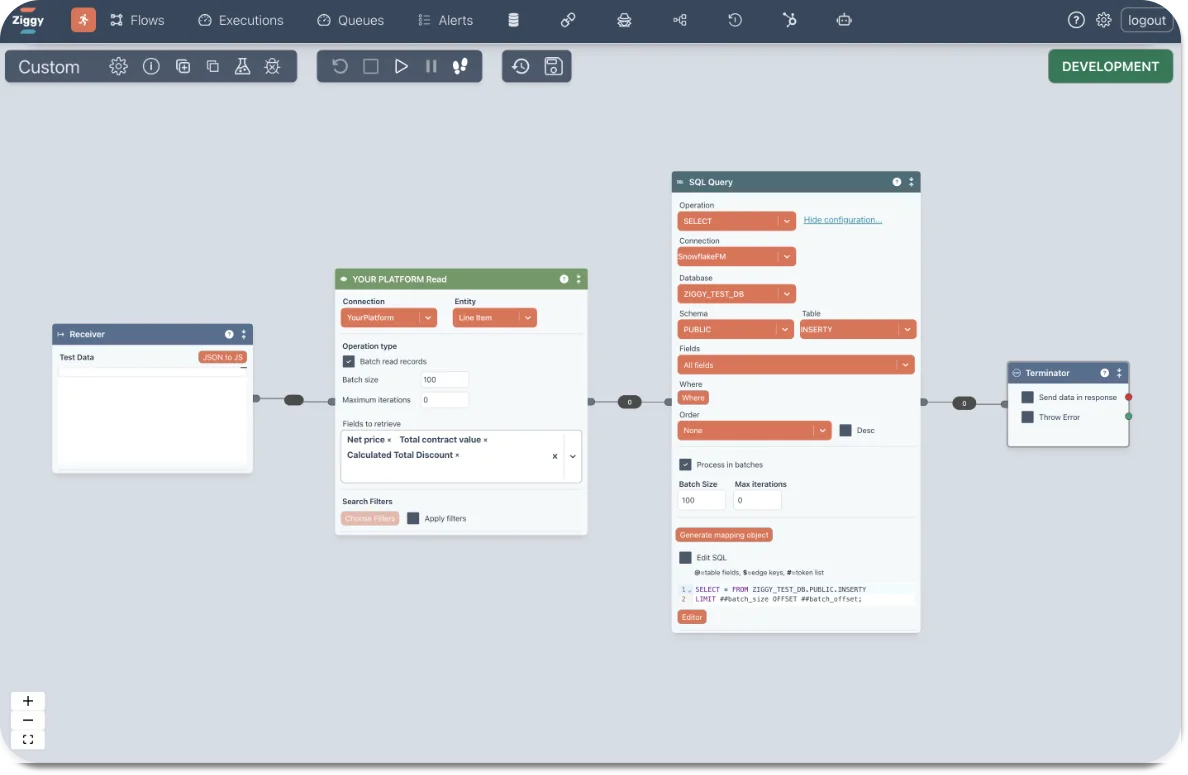1188x775 pixels.
Task: Click the play button in the flow toolbar
Action: click(x=401, y=67)
